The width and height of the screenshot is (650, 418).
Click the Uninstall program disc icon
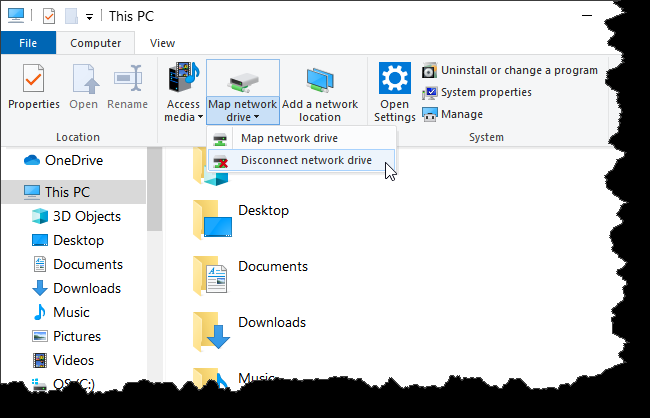(x=429, y=71)
